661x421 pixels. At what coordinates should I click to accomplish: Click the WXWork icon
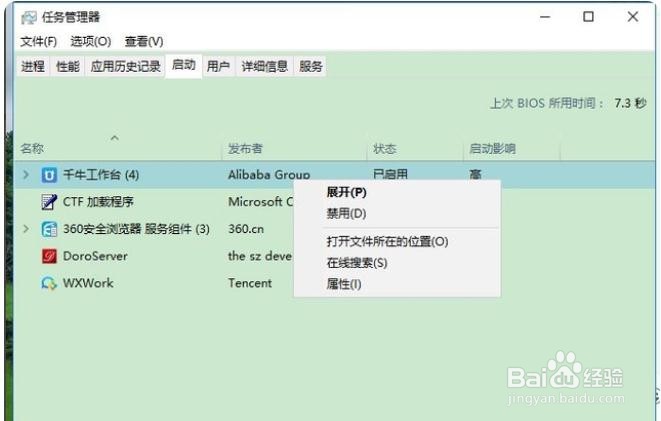[49, 283]
